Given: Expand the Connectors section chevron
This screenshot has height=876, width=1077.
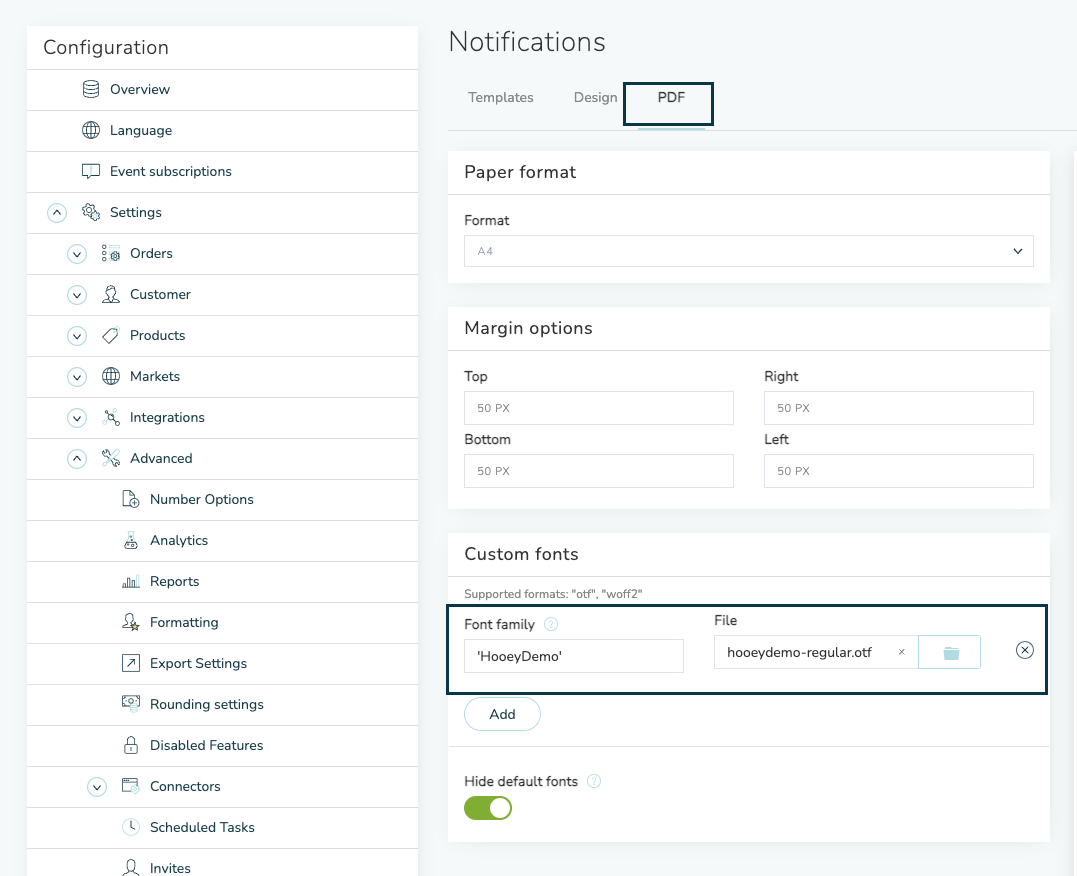Looking at the screenshot, I should pos(97,787).
